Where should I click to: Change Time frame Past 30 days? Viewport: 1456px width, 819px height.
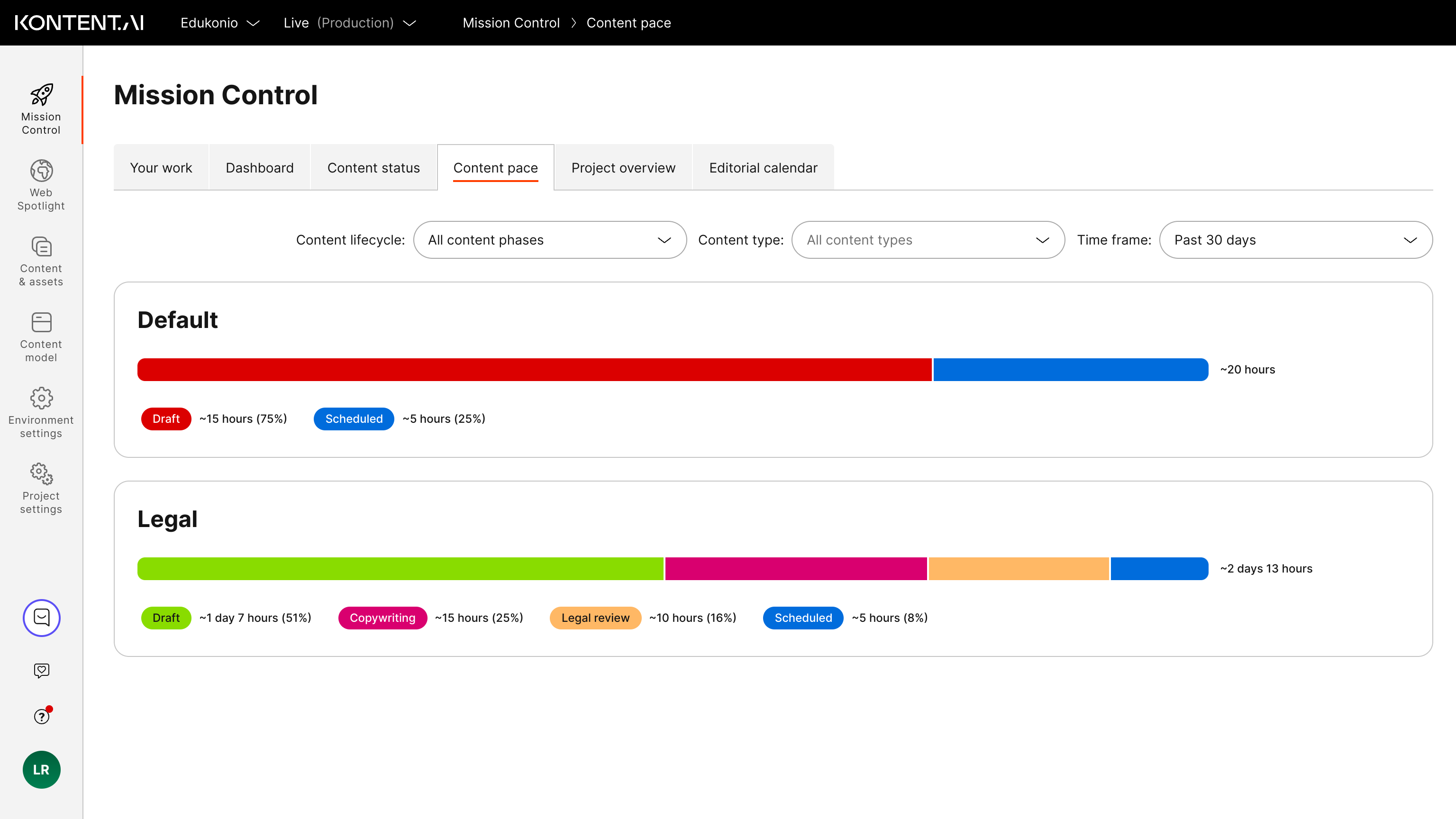(1295, 240)
